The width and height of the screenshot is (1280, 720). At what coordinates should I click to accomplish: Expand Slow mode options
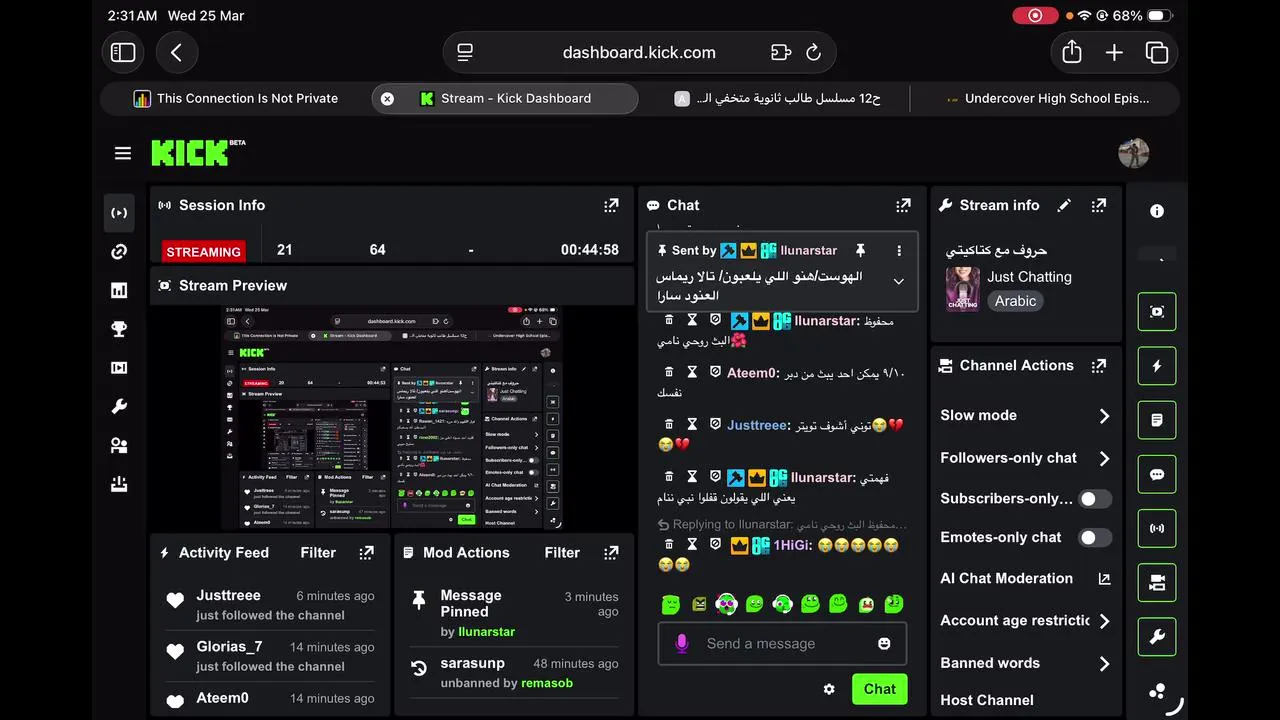click(1104, 416)
